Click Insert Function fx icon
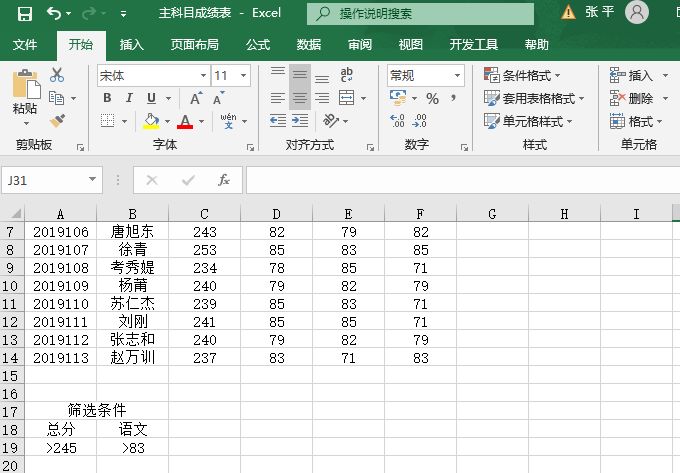Viewport: 680px width, 473px height. pos(224,180)
